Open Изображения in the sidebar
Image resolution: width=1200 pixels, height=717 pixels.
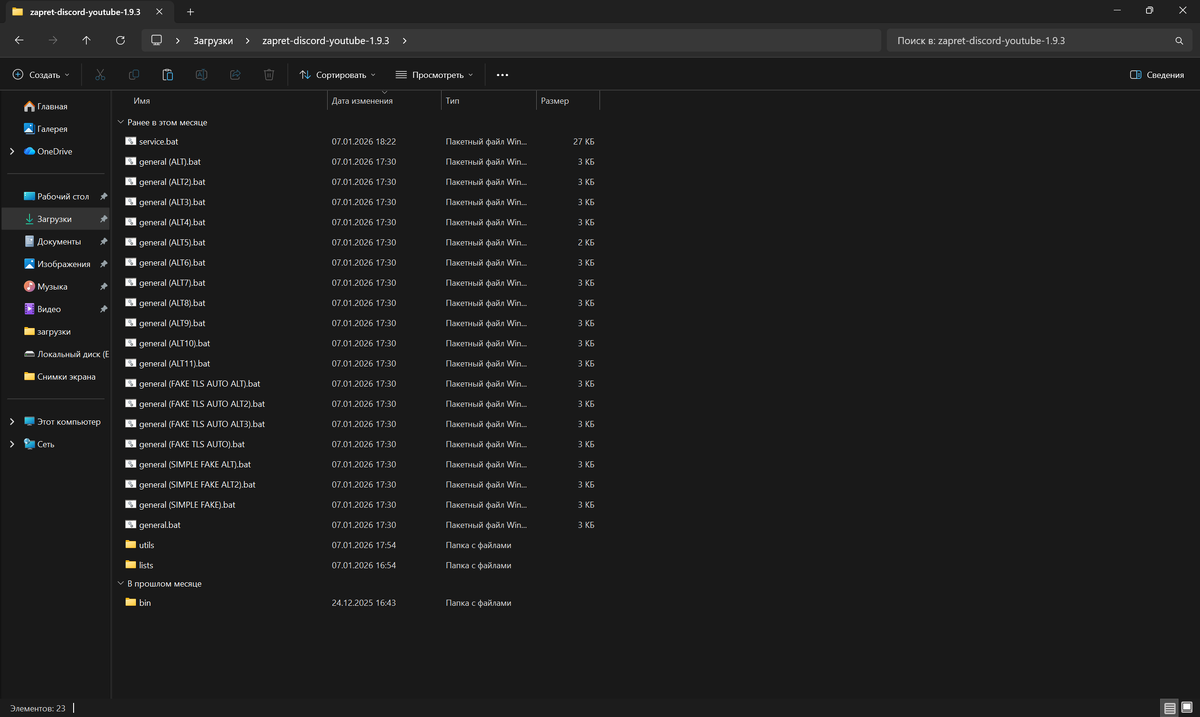[56, 264]
